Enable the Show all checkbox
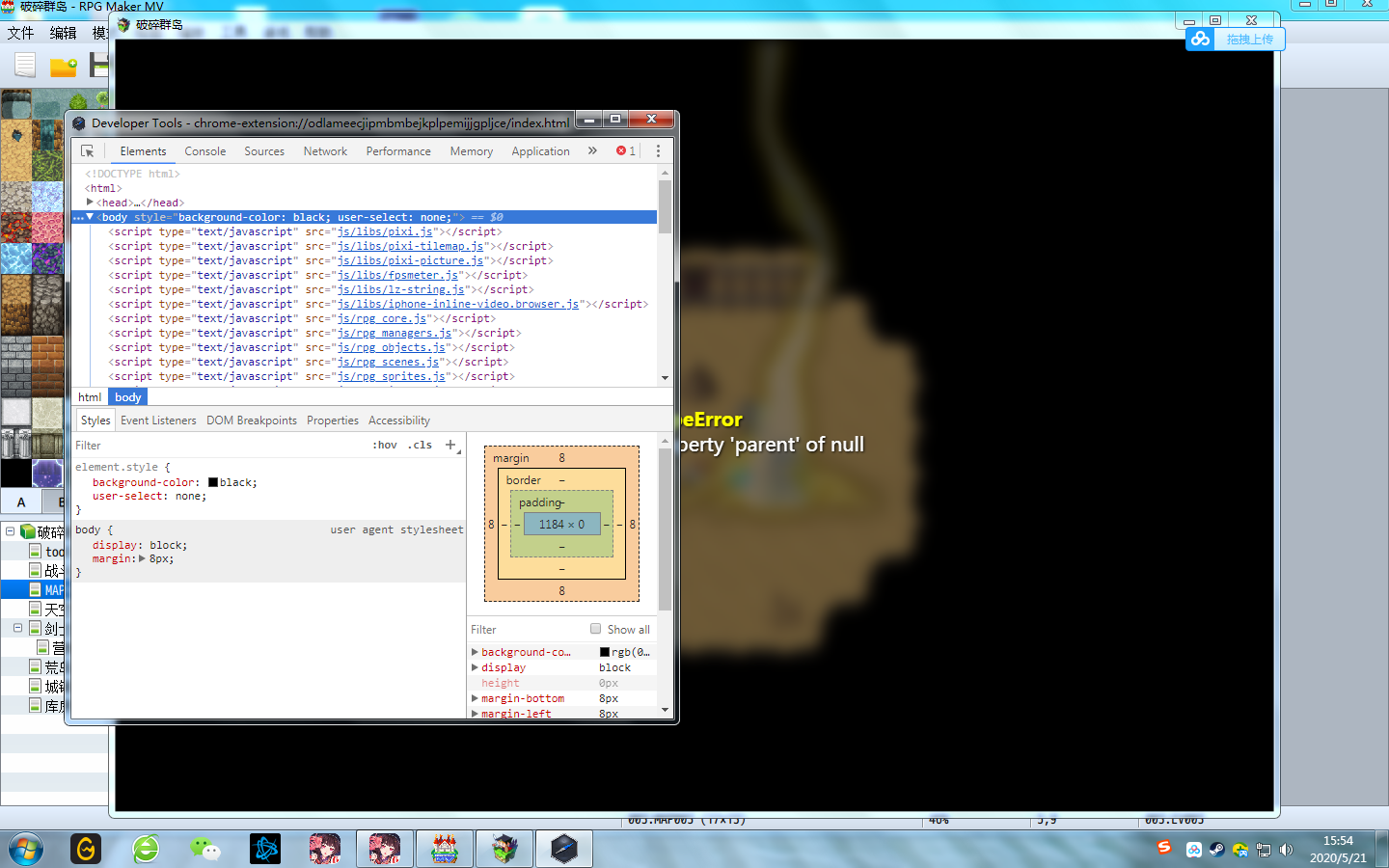The image size is (1389, 868). coord(595,629)
